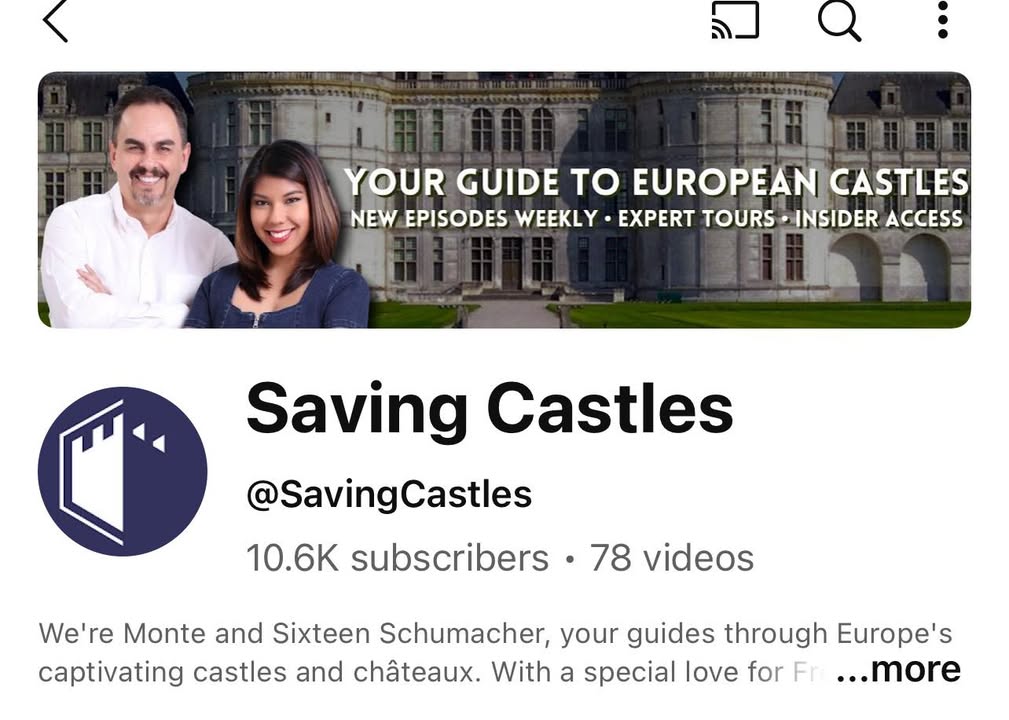
Task: Expand the description with "...more"
Action: 898,669
